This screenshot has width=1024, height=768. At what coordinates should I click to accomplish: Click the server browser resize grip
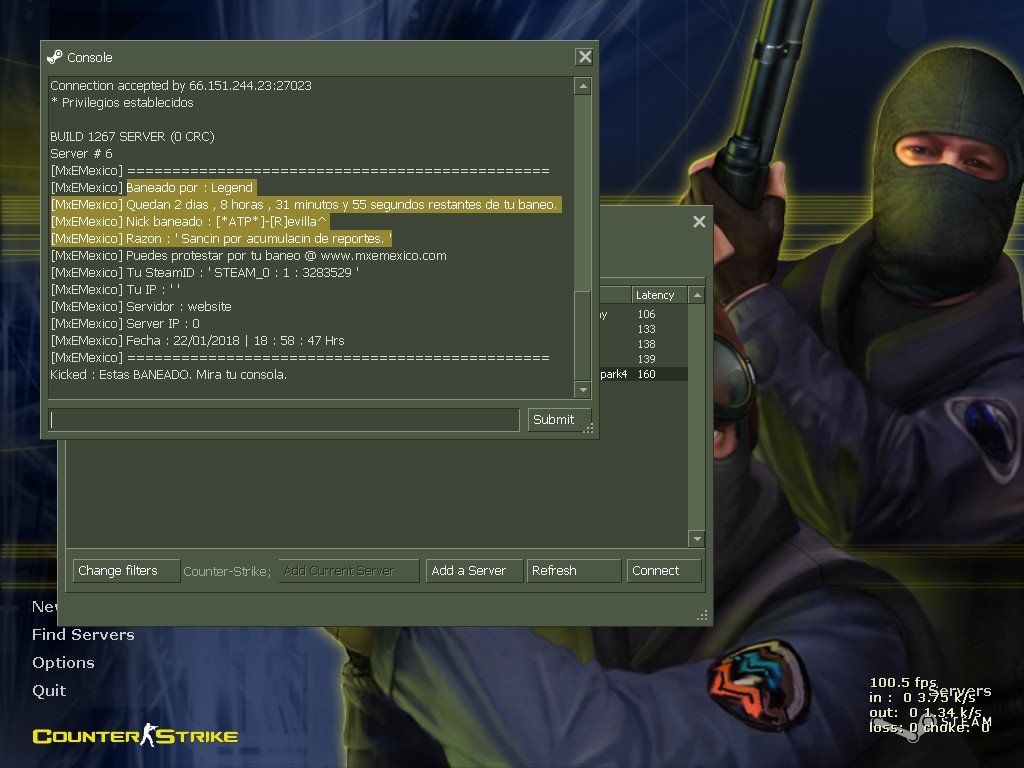pyautogui.click(x=702, y=615)
